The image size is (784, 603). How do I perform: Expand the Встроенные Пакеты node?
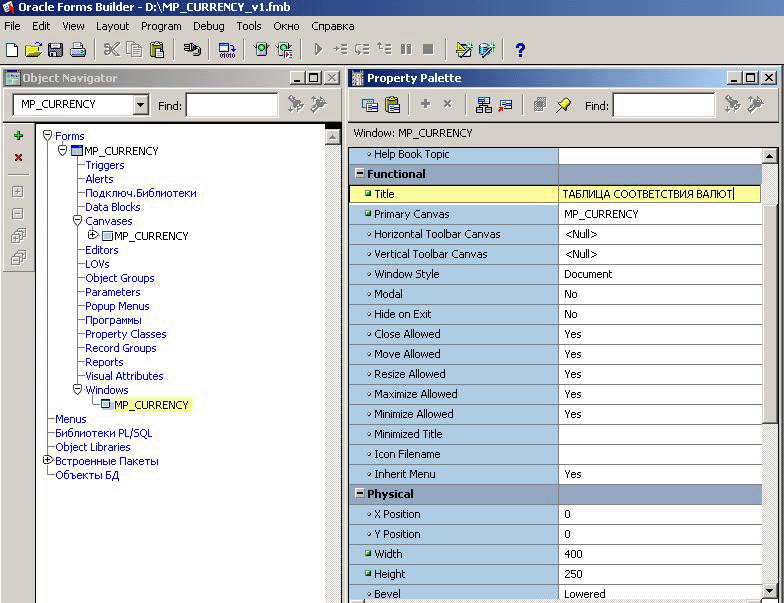[x=48, y=460]
